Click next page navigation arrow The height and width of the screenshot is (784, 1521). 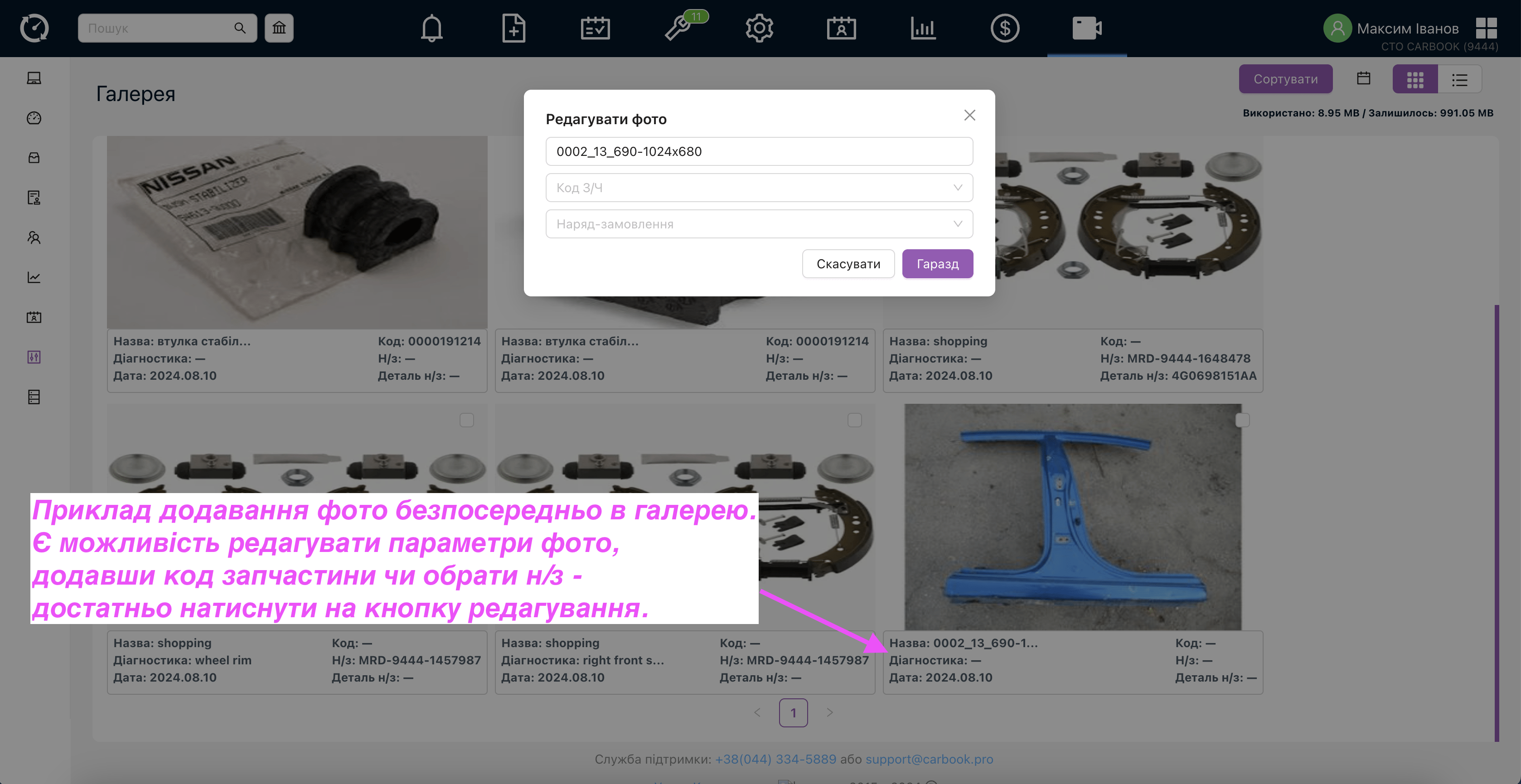click(828, 712)
